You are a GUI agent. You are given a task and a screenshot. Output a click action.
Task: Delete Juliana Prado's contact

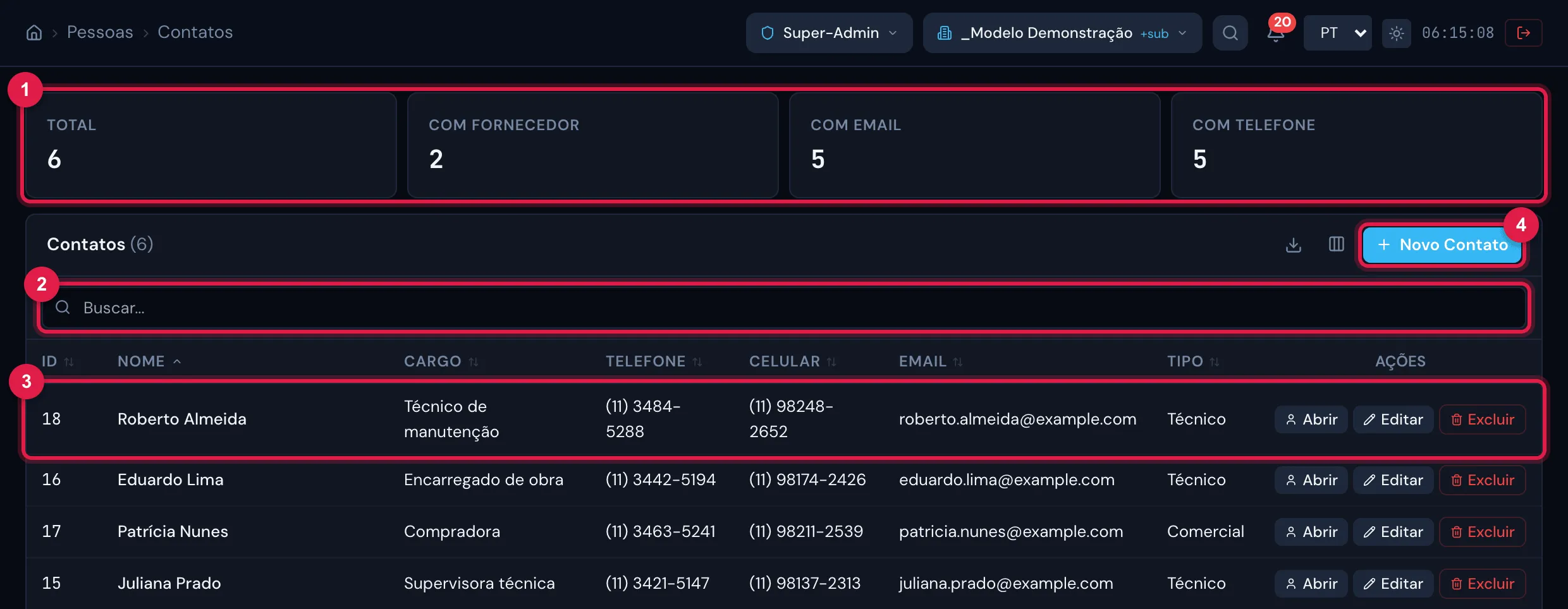[1483, 584]
